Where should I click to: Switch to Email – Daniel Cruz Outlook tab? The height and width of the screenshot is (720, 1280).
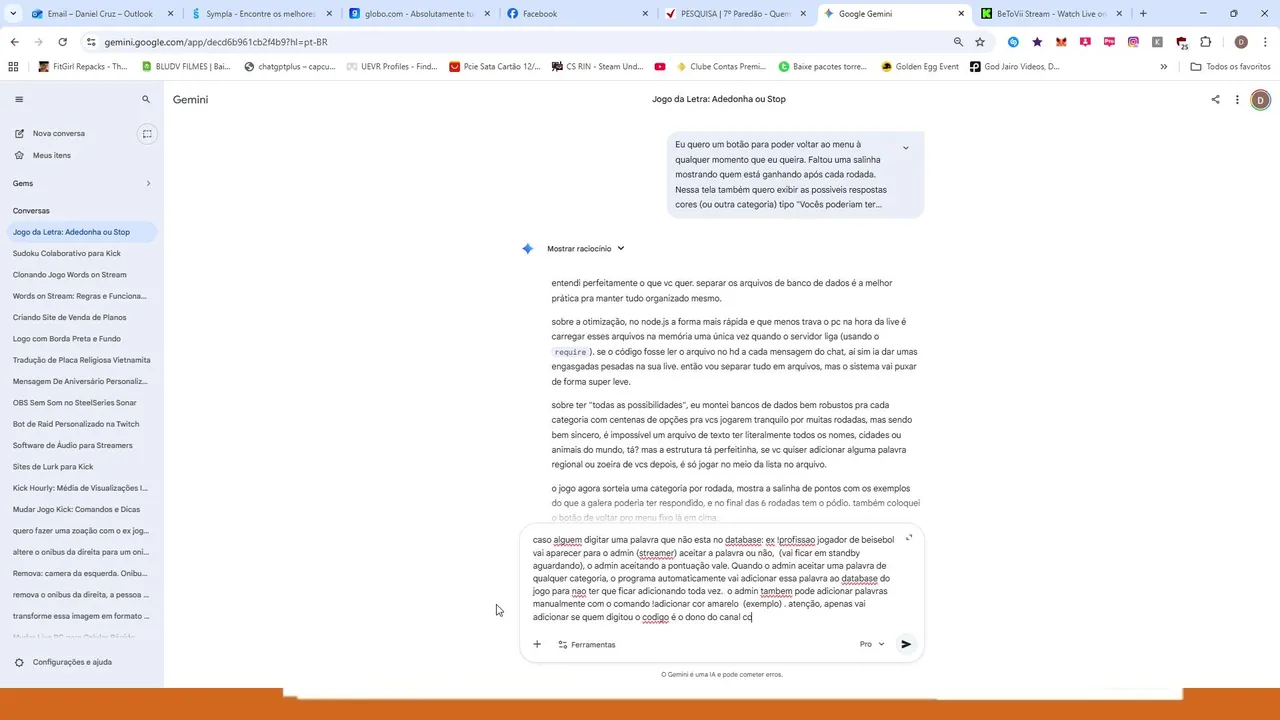pos(100,14)
